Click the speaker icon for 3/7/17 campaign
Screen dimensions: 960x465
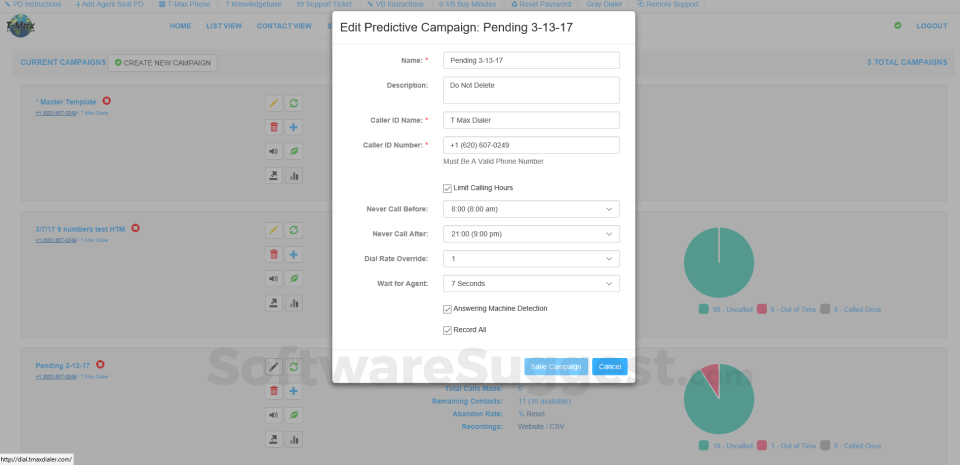(274, 278)
